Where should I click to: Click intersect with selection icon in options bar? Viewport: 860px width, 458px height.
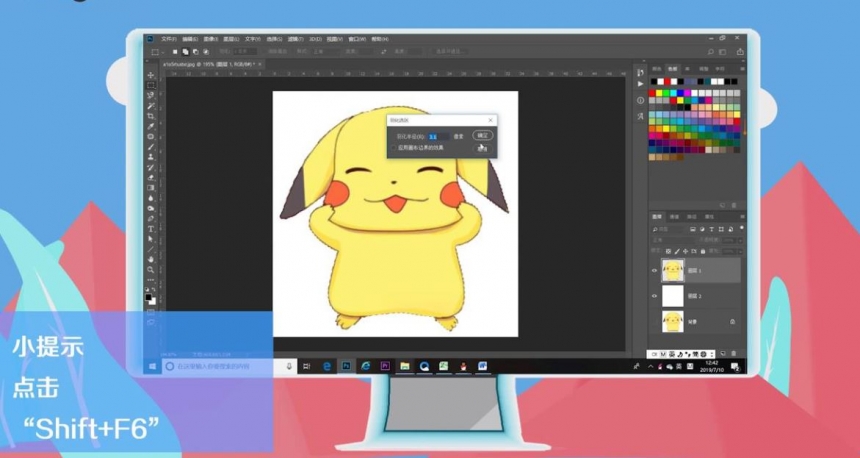point(206,52)
